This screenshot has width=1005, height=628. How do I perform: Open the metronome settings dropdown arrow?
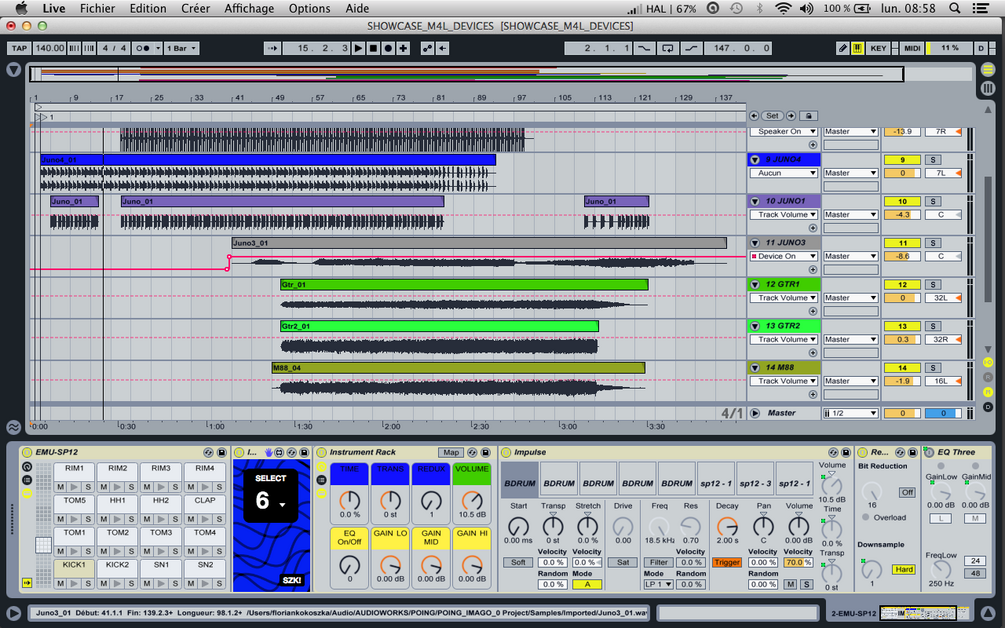158,48
